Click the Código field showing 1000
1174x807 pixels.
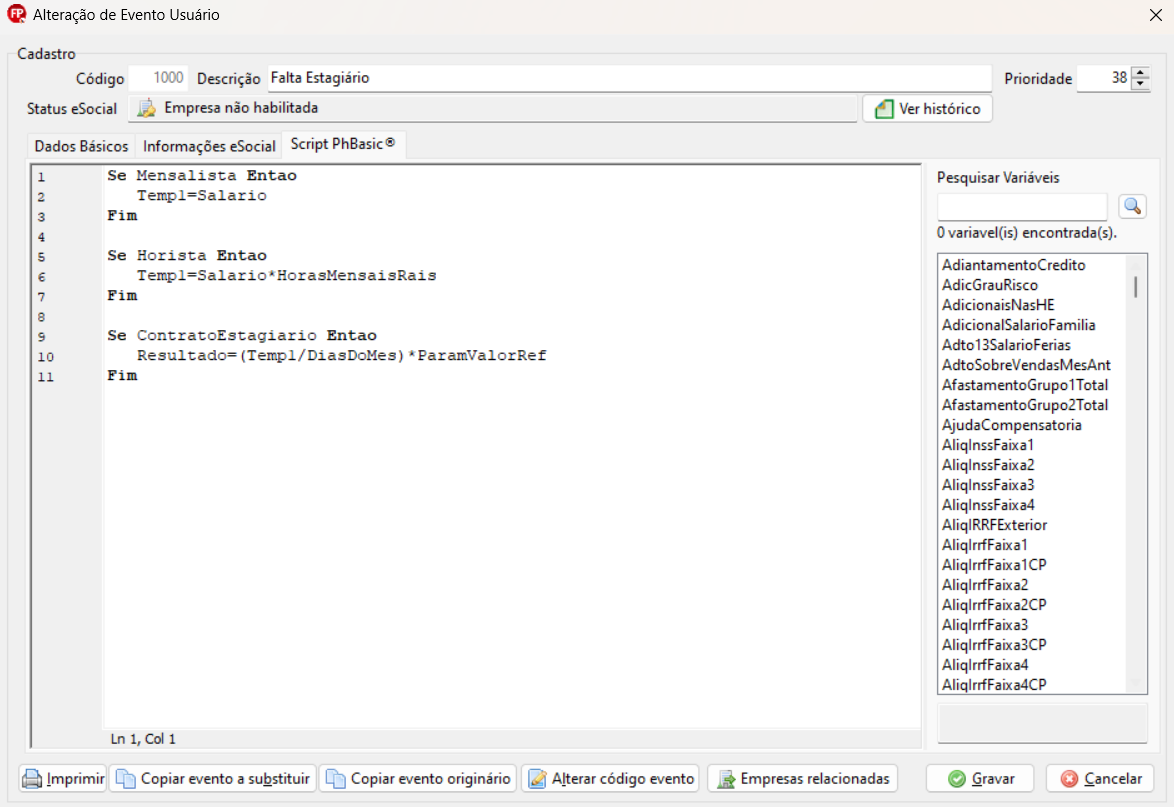pos(158,78)
